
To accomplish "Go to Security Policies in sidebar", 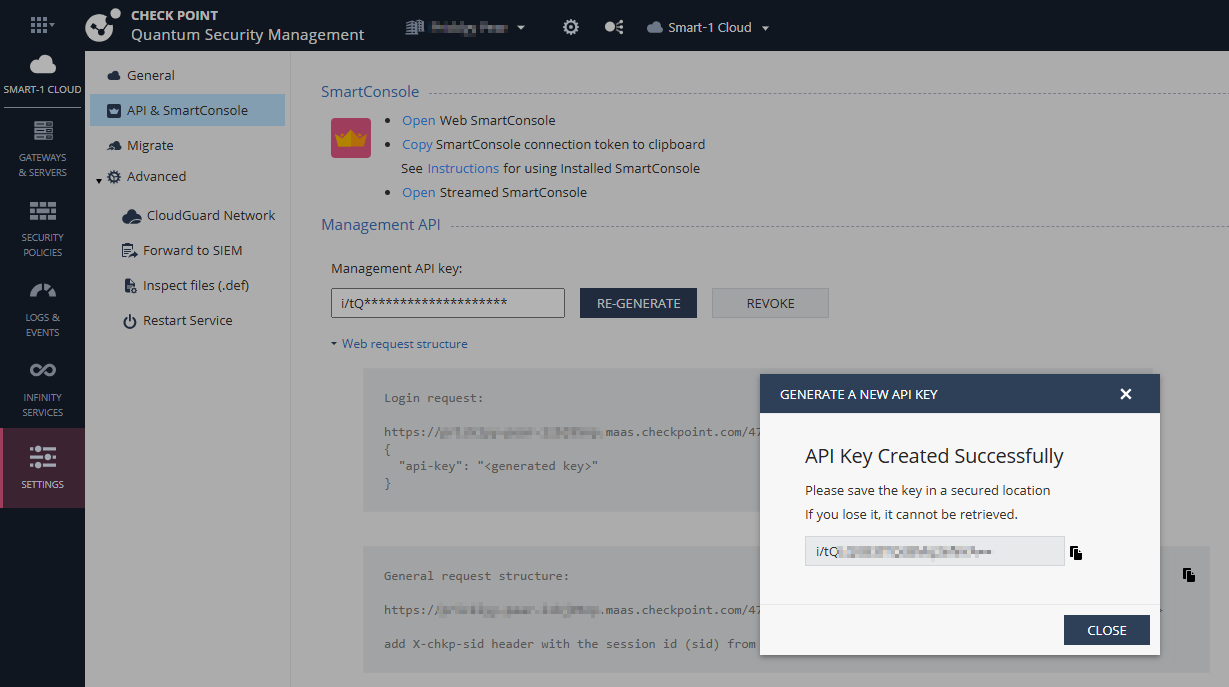I will tap(42, 229).
